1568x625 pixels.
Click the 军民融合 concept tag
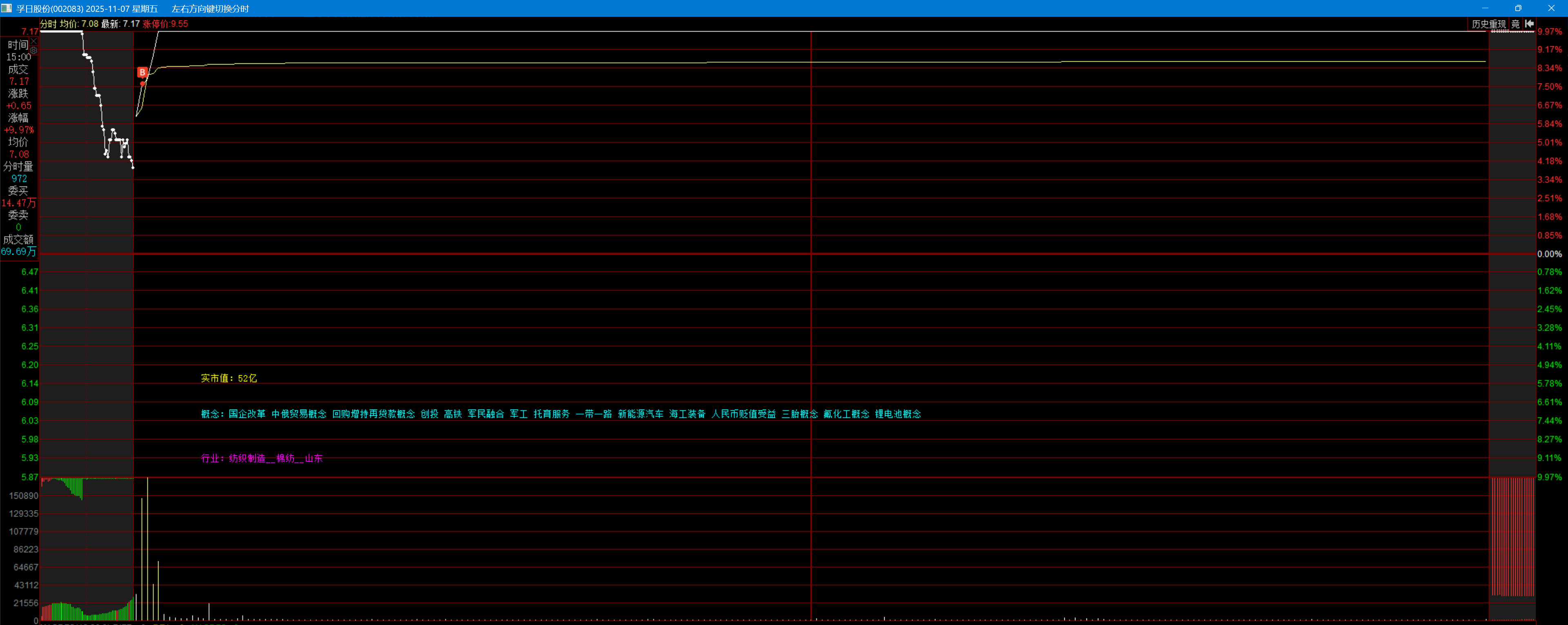coord(486,414)
